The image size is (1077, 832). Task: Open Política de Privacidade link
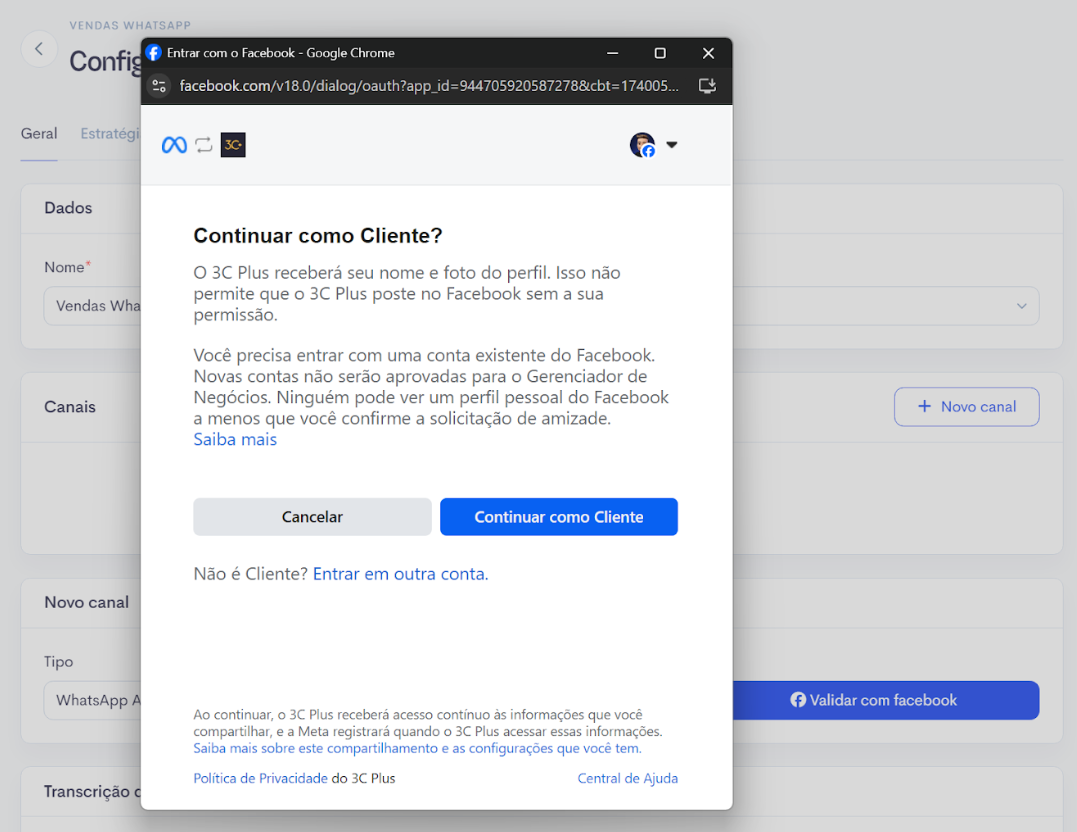coord(260,778)
